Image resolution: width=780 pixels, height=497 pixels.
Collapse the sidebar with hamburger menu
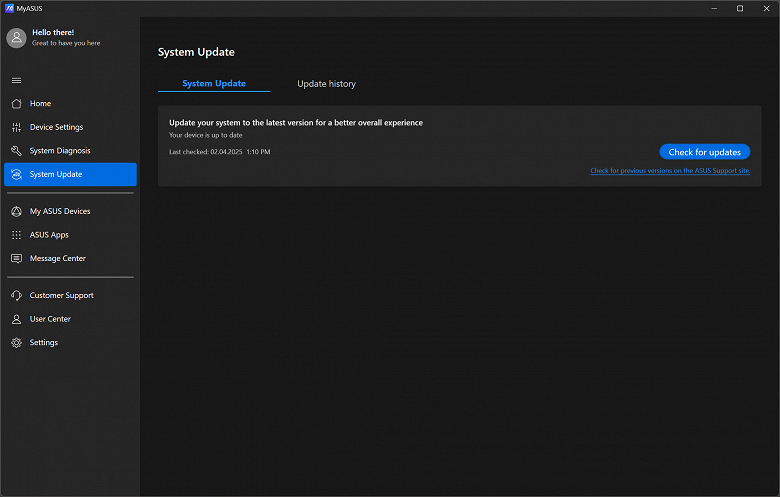coord(16,80)
